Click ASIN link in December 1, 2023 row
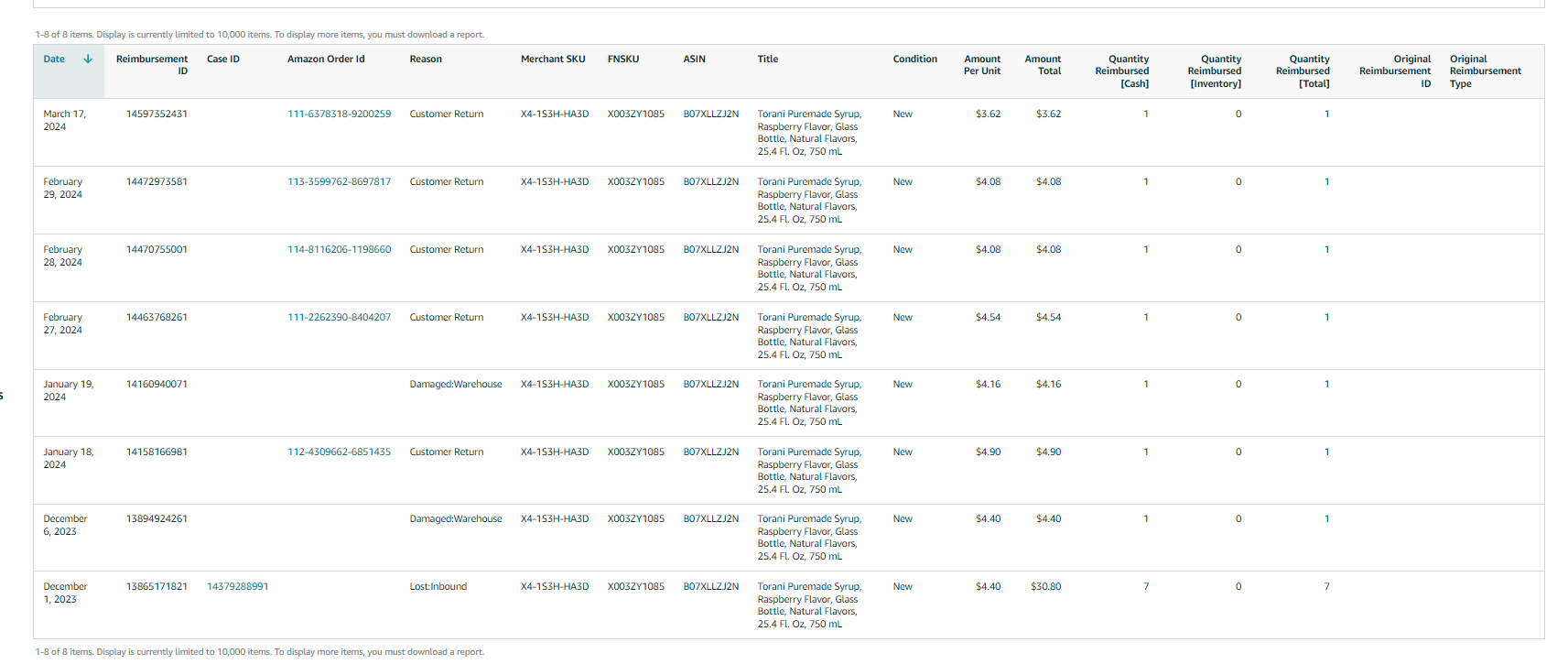Screen dimensions: 1568x664 tap(710, 586)
